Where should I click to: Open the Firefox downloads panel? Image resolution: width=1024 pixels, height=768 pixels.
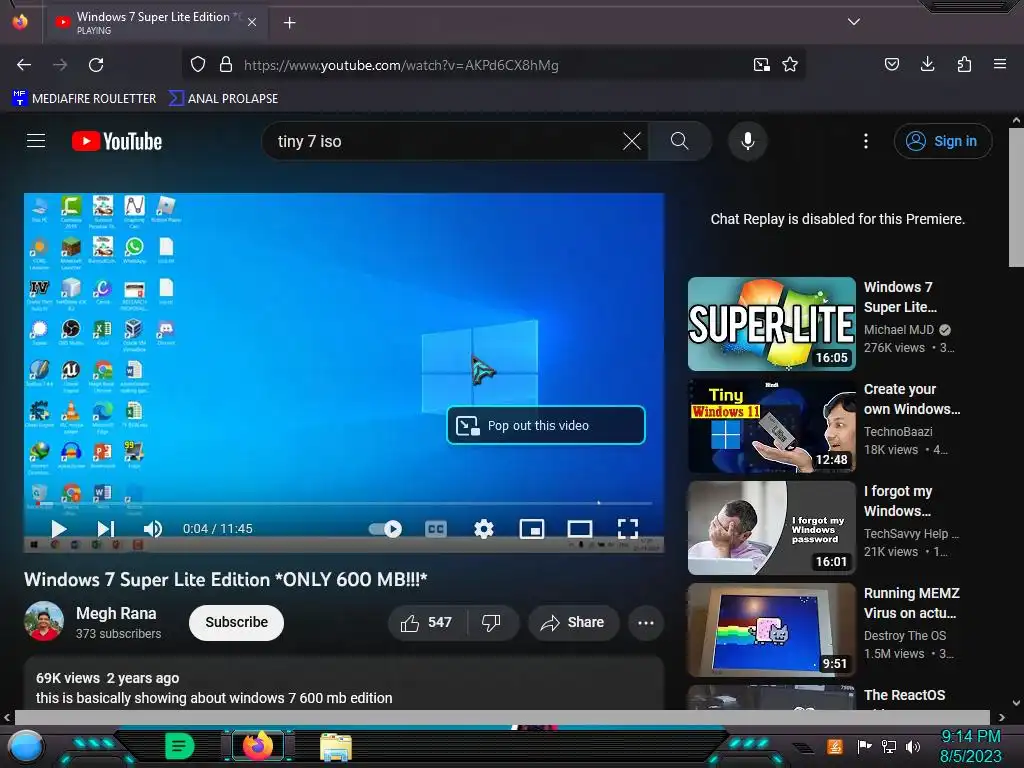[927, 64]
